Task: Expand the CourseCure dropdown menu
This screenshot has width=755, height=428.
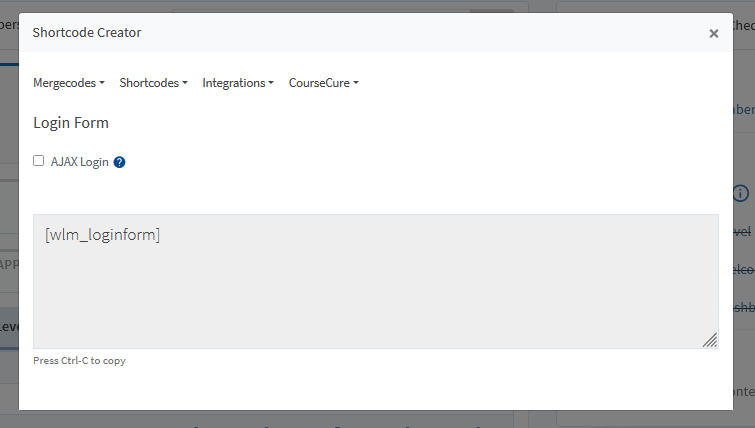Action: [x=324, y=83]
